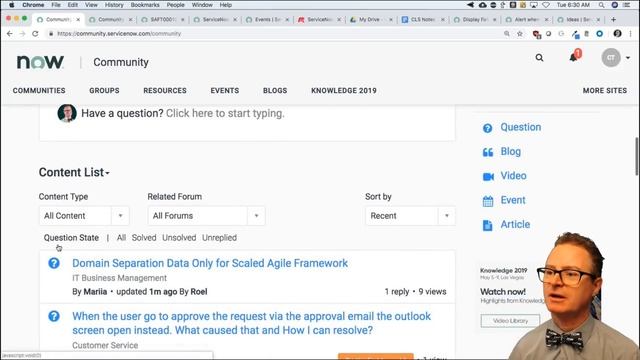Viewport: 640px width, 360px height.
Task: Open the Content Type All Content dropdown
Action: pos(84,216)
